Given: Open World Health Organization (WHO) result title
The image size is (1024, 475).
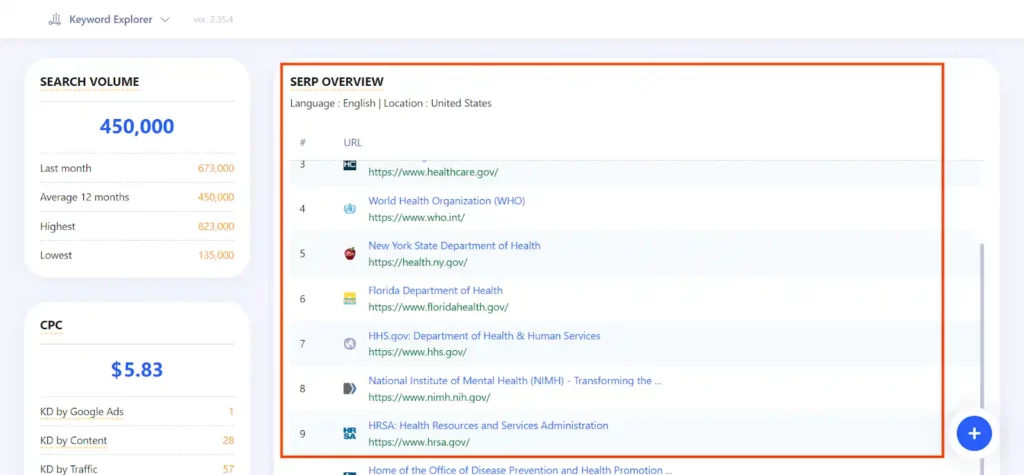Looking at the screenshot, I should click(447, 201).
